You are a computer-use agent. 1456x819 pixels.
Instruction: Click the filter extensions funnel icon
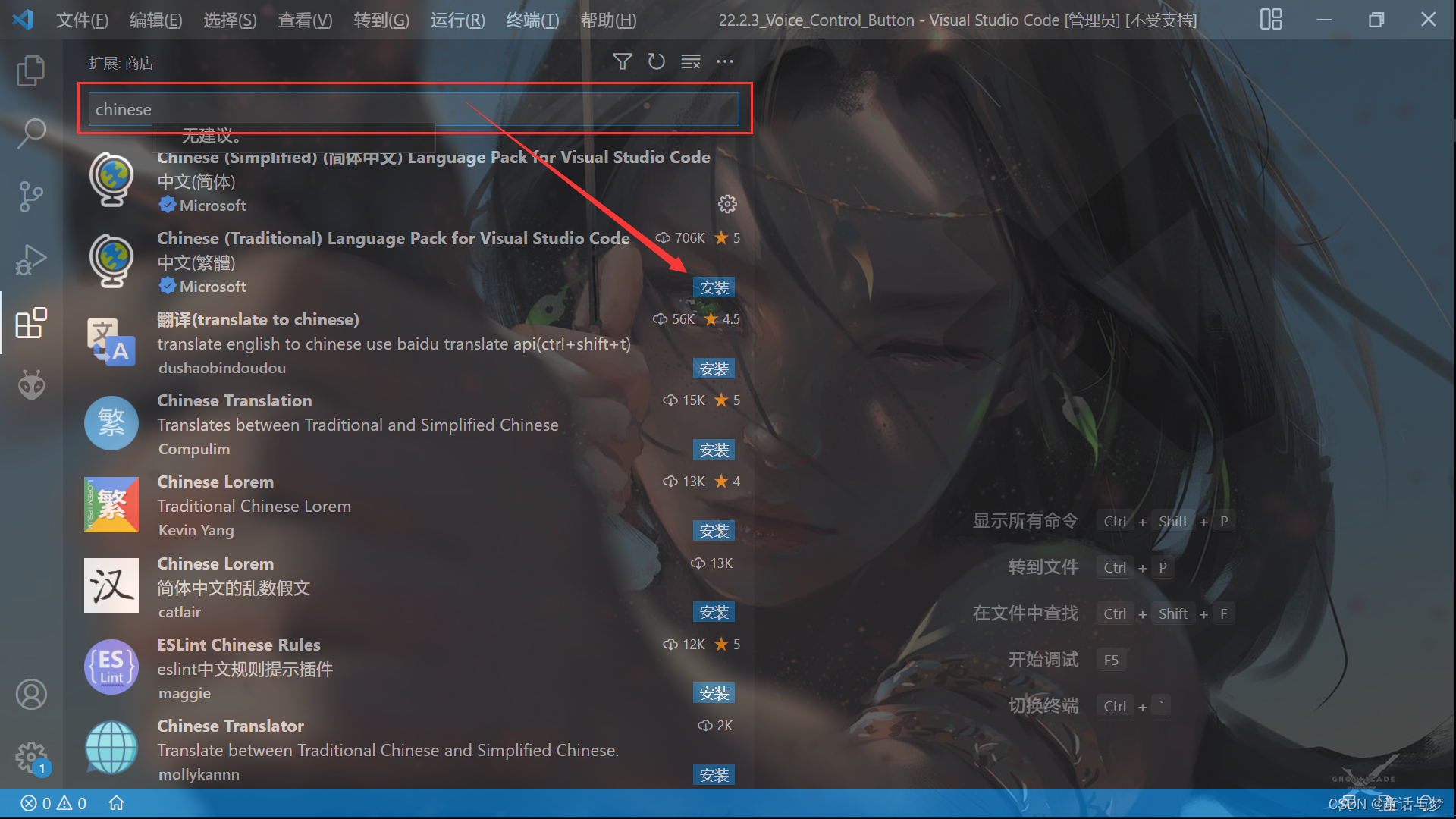point(622,62)
